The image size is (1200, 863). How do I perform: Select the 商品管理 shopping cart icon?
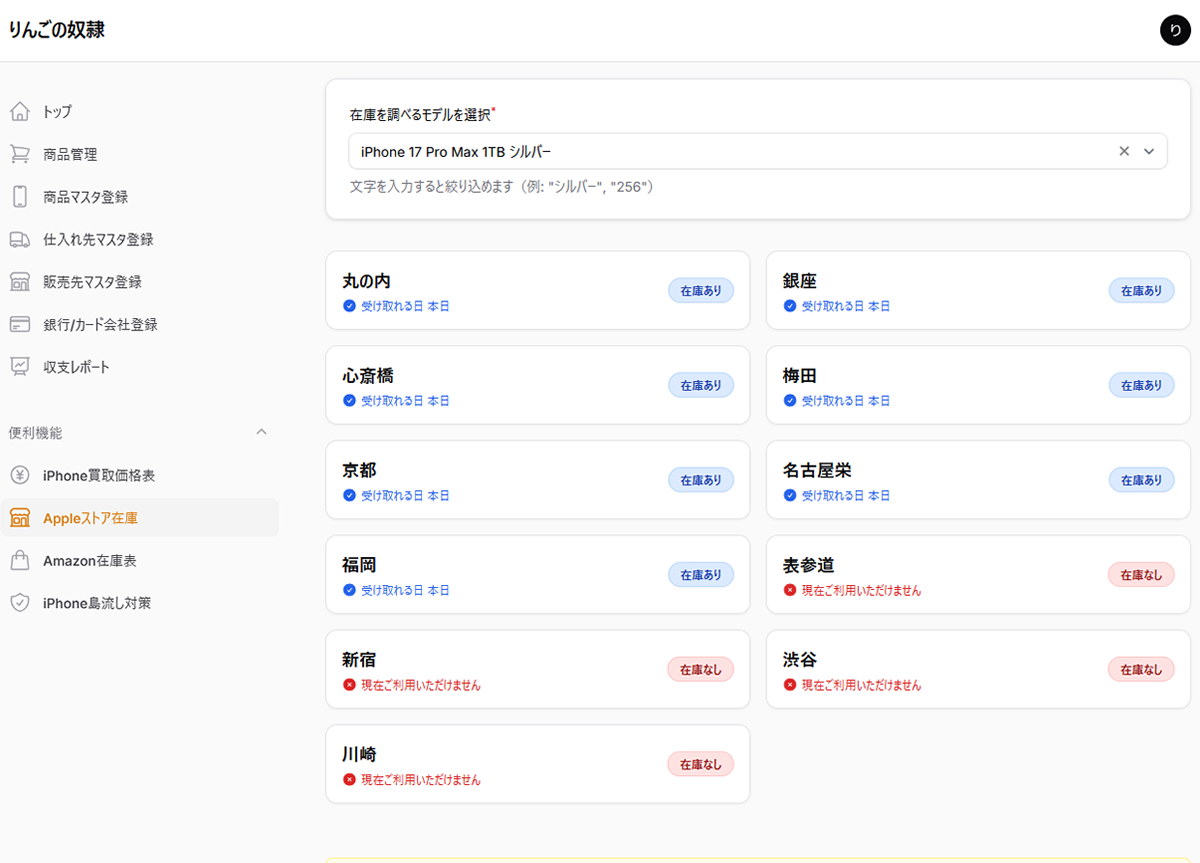pyautogui.click(x=19, y=154)
